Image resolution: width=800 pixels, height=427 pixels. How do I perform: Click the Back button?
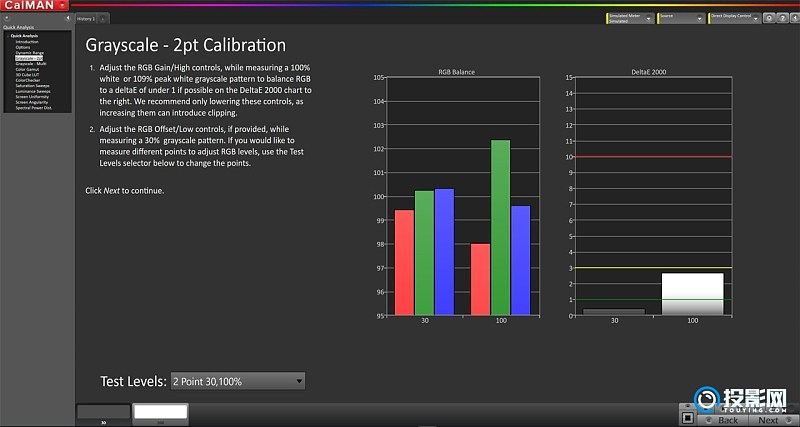pos(722,420)
